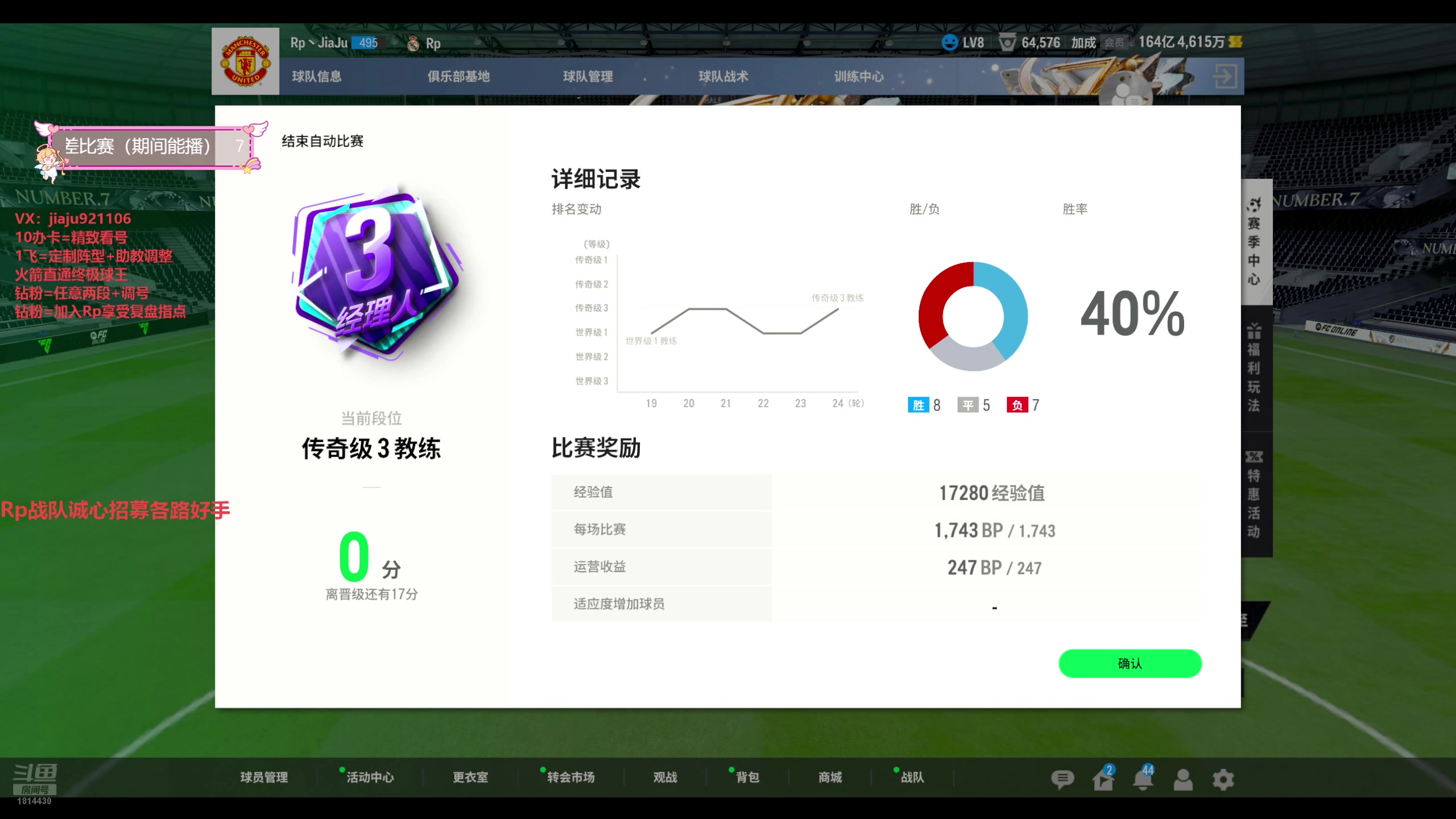Click the win/loss donut chart
The height and width of the screenshot is (819, 1456).
(x=973, y=316)
